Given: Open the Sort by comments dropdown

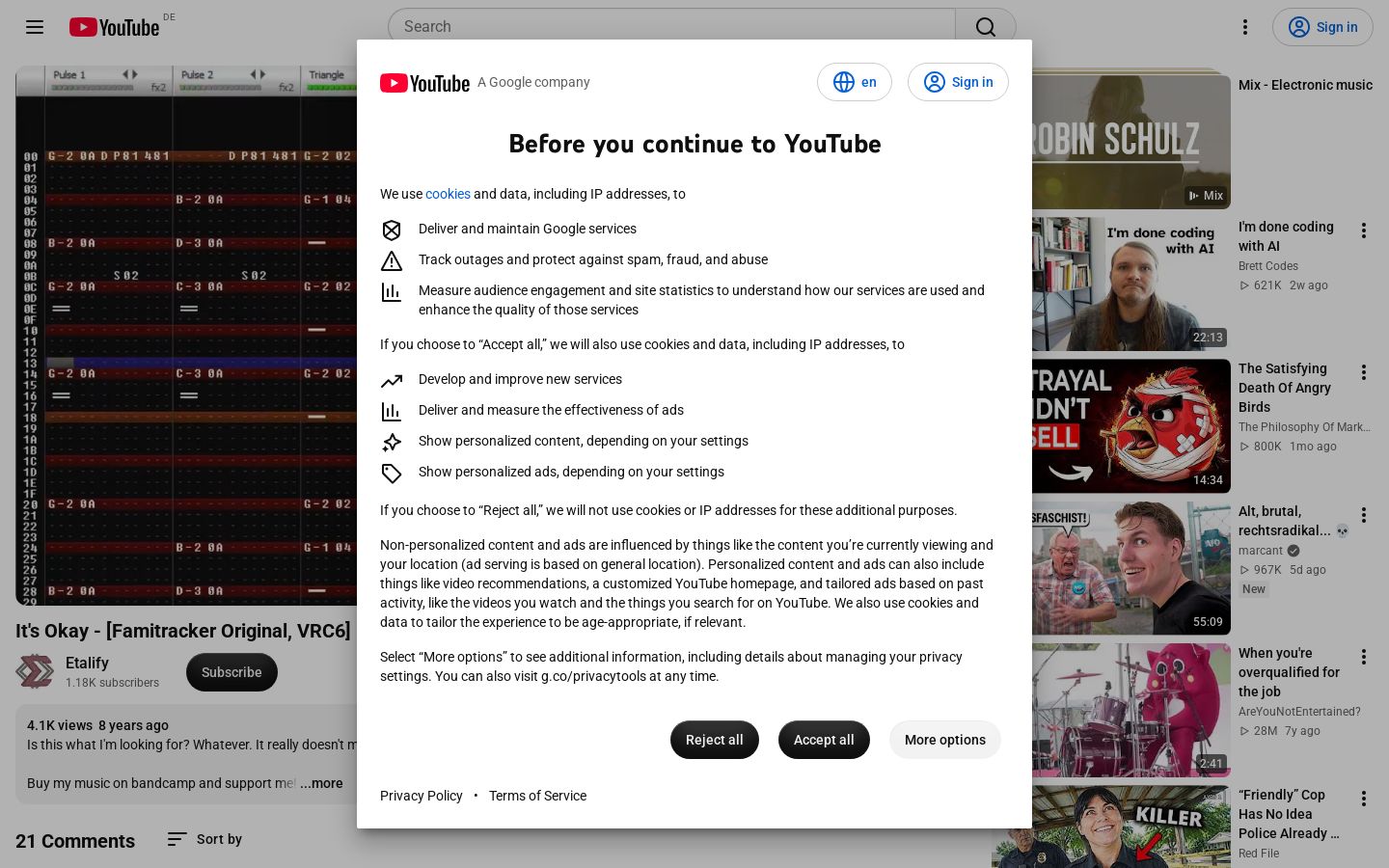Looking at the screenshot, I should (204, 839).
